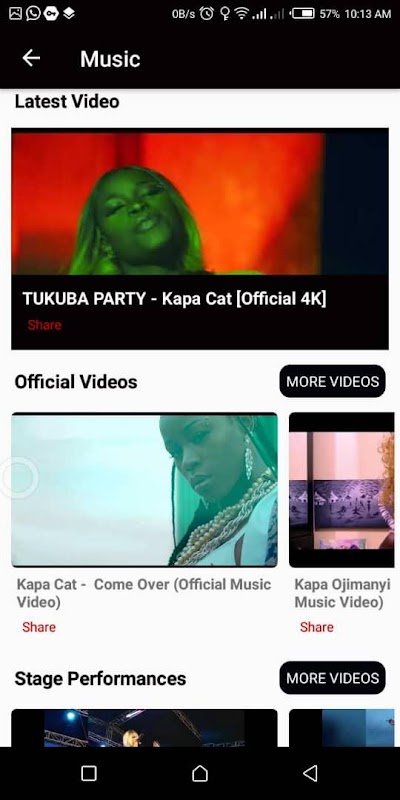Tap the battery indicator icon in status bar

pyautogui.click(x=303, y=14)
